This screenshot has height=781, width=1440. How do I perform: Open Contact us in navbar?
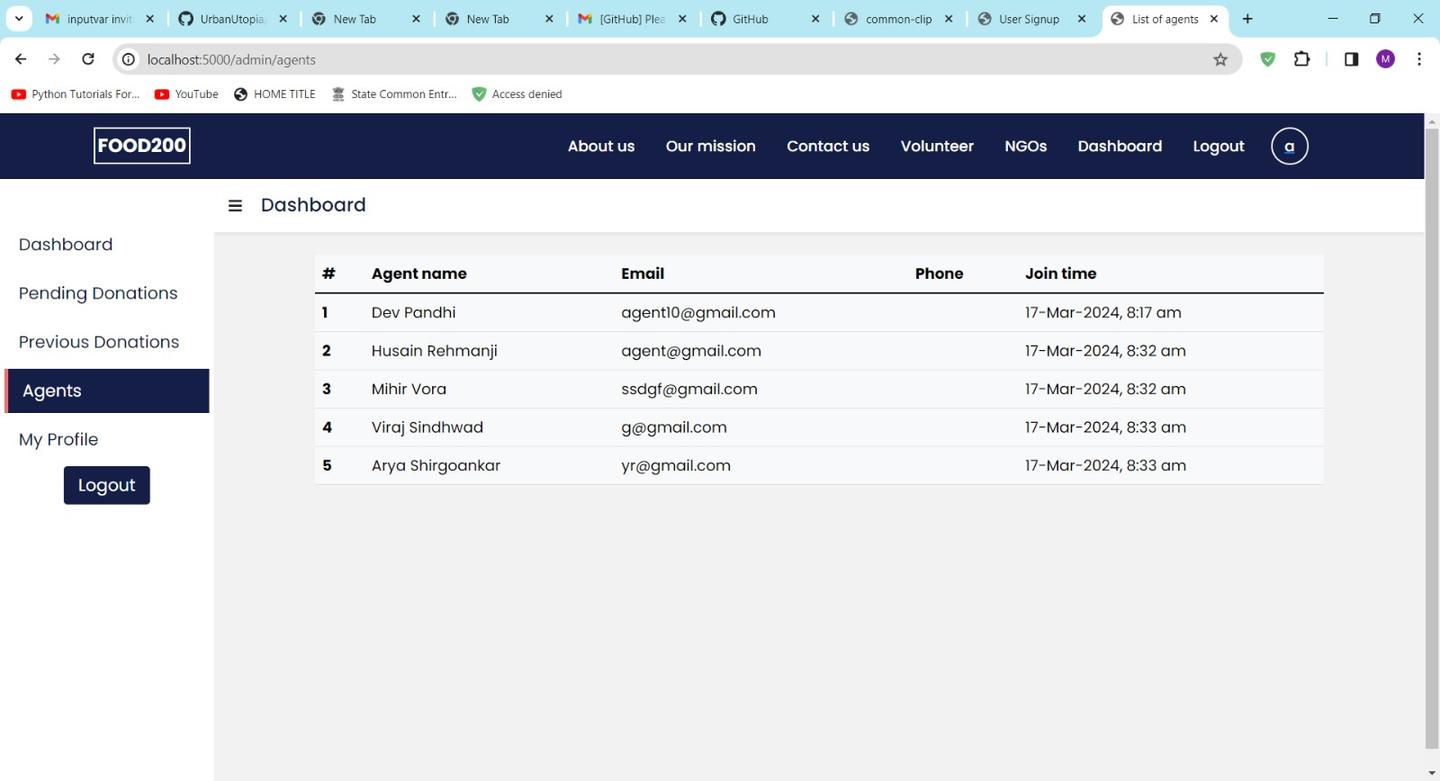828,146
